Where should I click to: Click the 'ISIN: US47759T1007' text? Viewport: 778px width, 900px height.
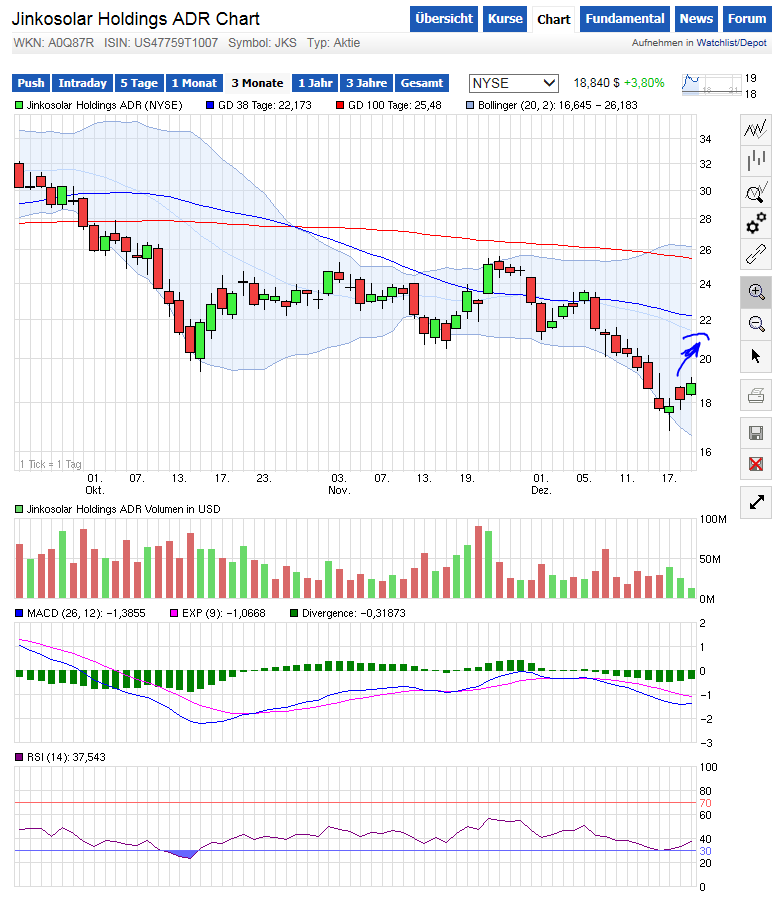[x=161, y=43]
